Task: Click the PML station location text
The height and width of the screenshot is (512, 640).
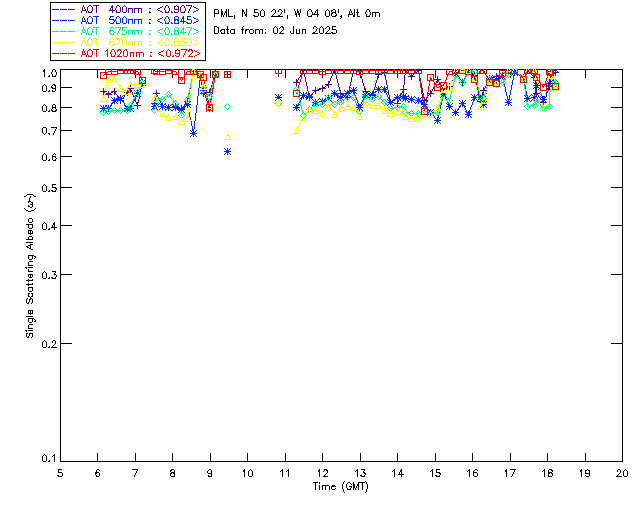Action: 297,13
